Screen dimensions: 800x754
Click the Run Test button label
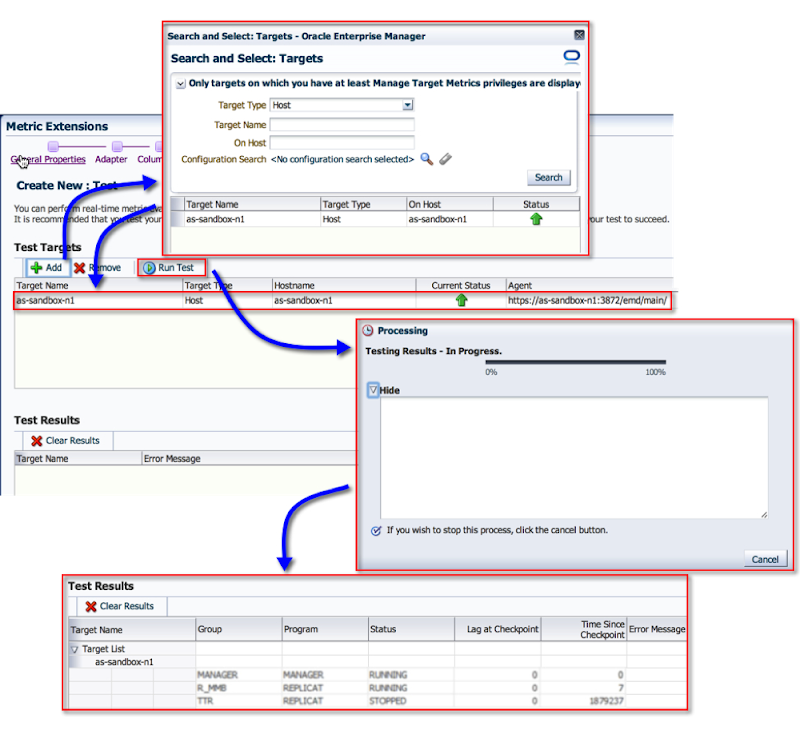point(176,268)
